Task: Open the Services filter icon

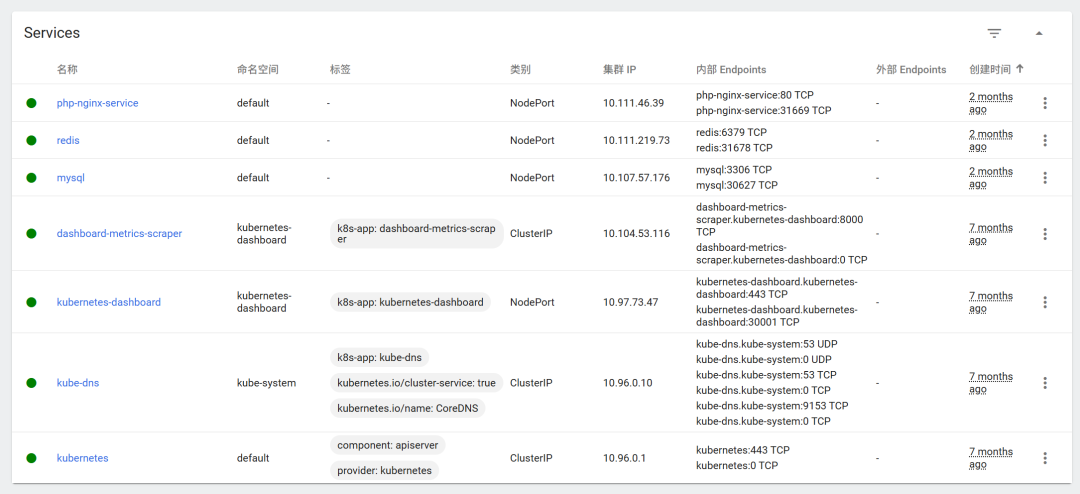Action: 994,33
